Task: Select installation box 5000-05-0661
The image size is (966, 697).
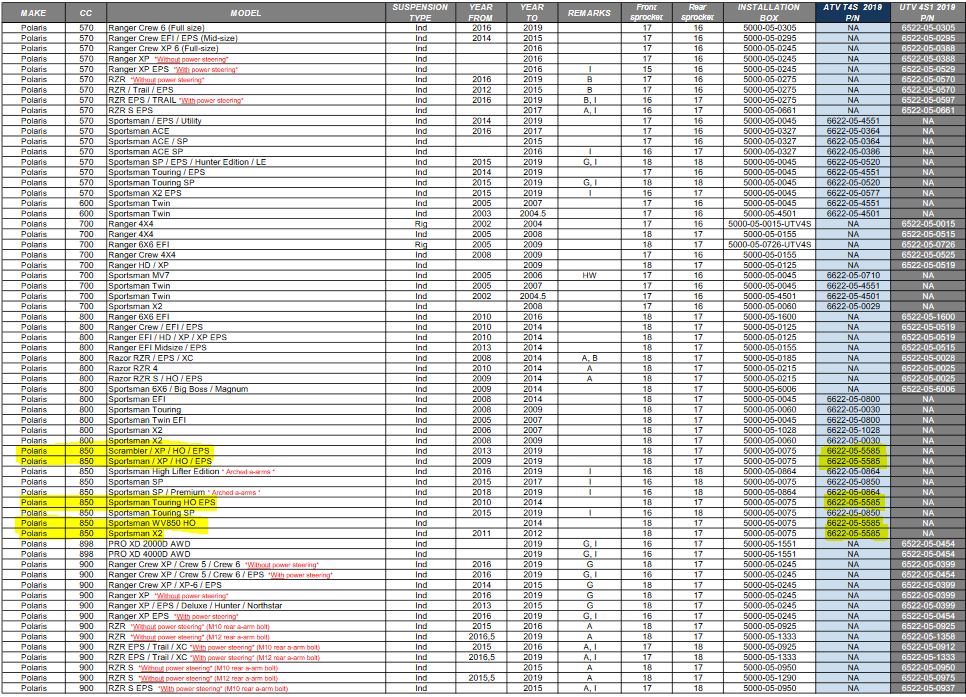Action: 769,110
